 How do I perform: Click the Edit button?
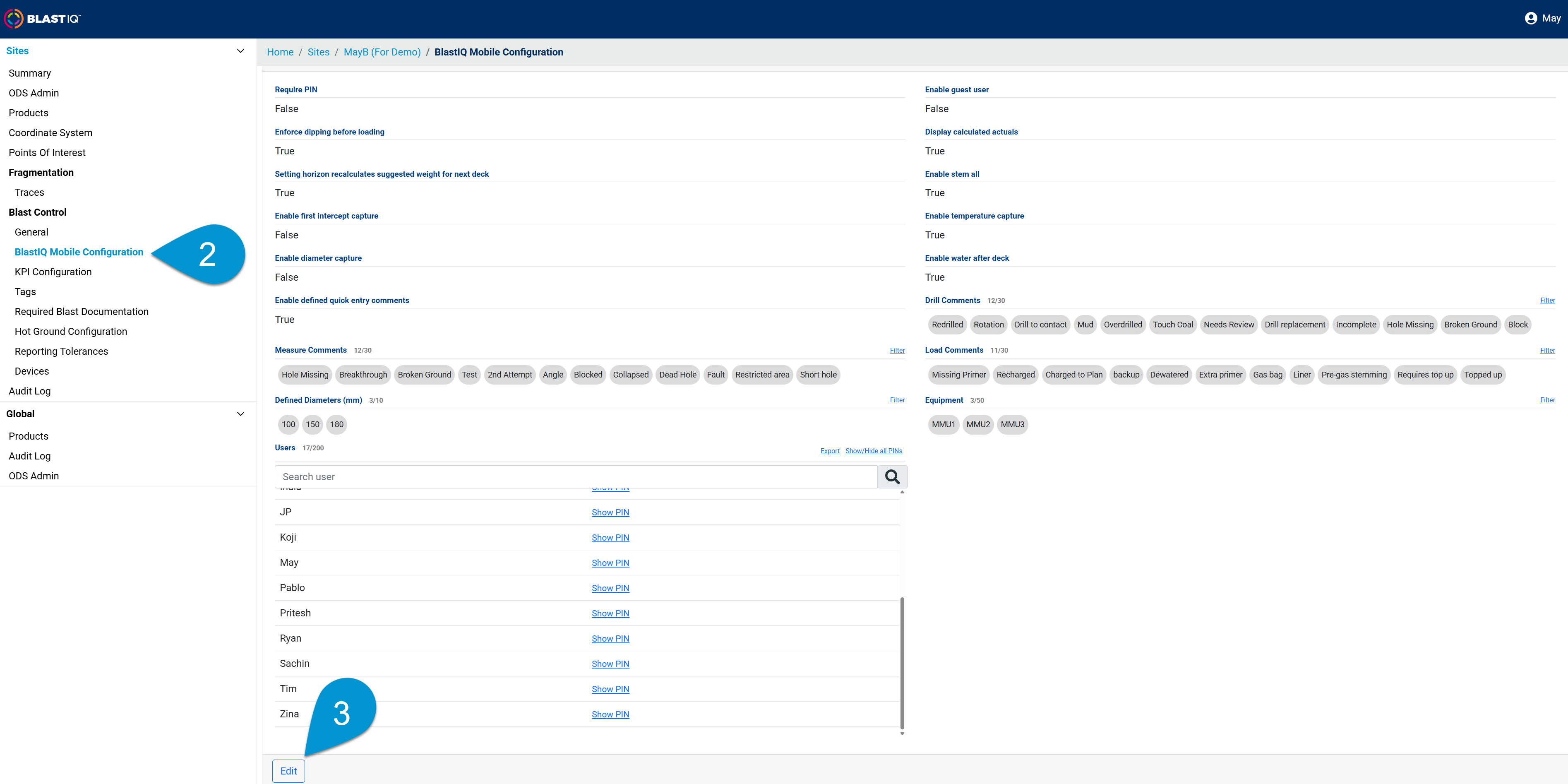click(288, 771)
